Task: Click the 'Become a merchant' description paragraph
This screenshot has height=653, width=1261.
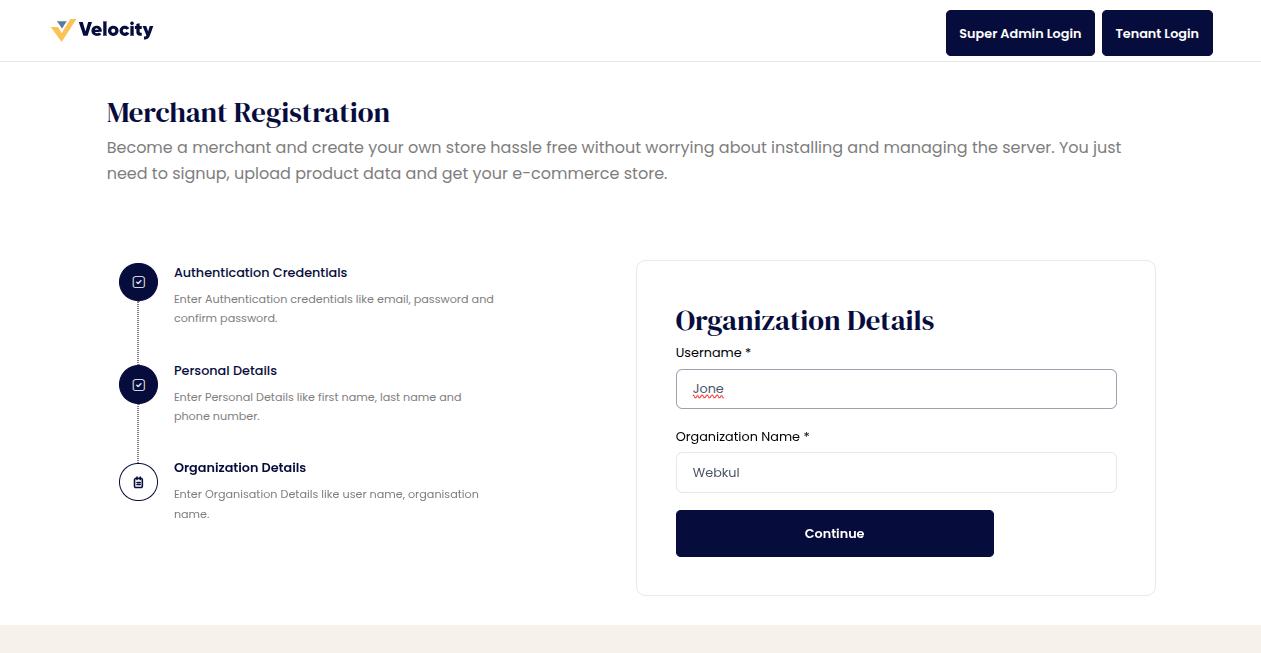Action: pos(614,160)
